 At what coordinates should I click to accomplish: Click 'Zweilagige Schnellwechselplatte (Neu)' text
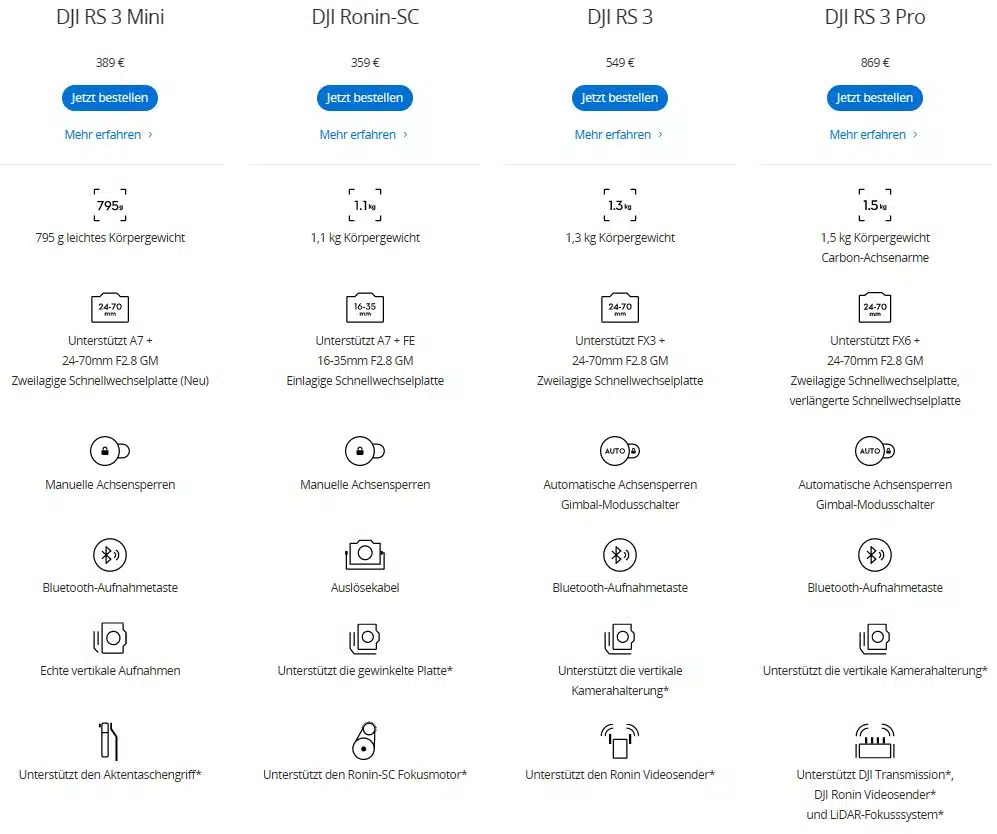(x=110, y=381)
